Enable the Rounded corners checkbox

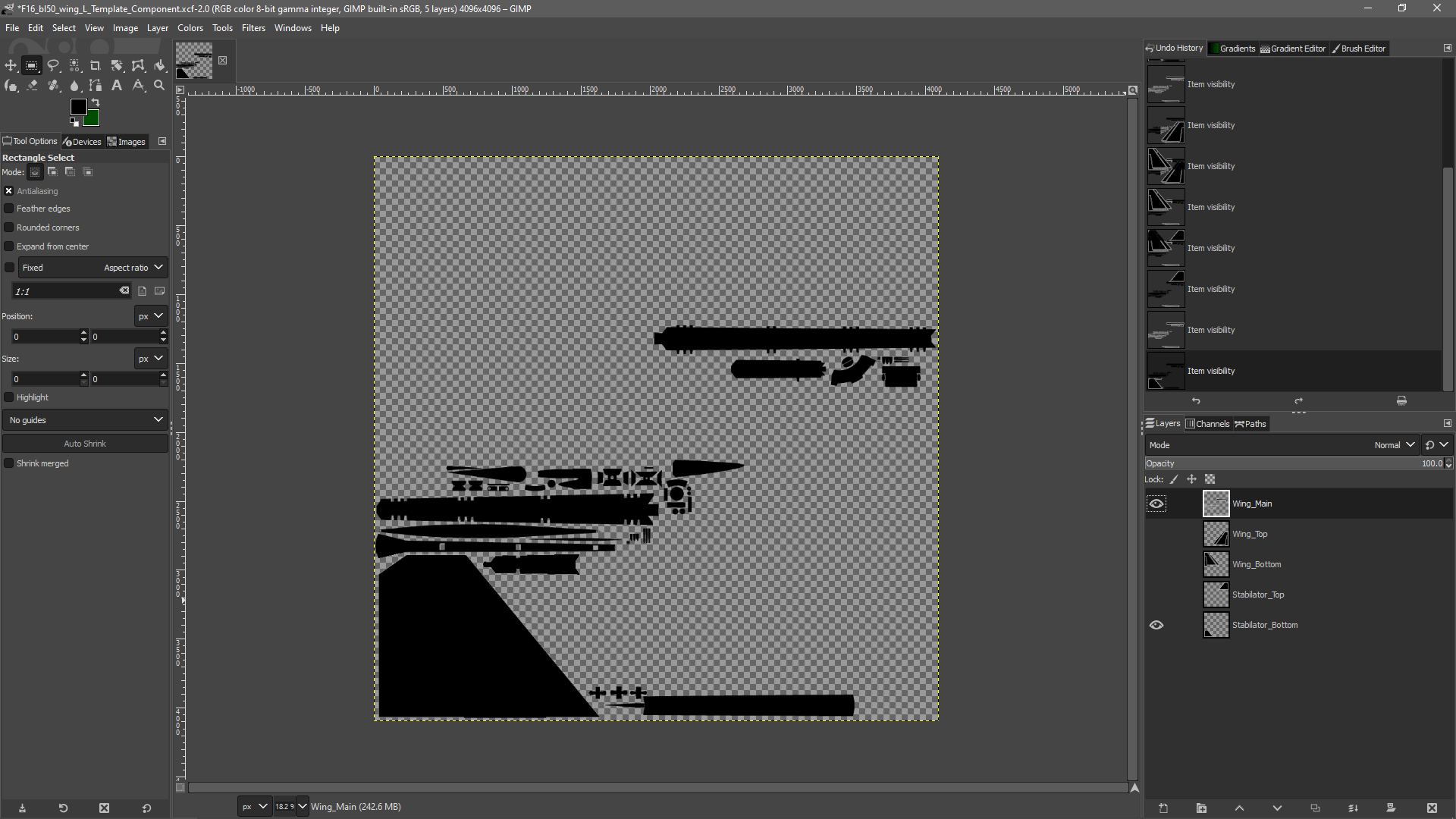pyautogui.click(x=9, y=227)
